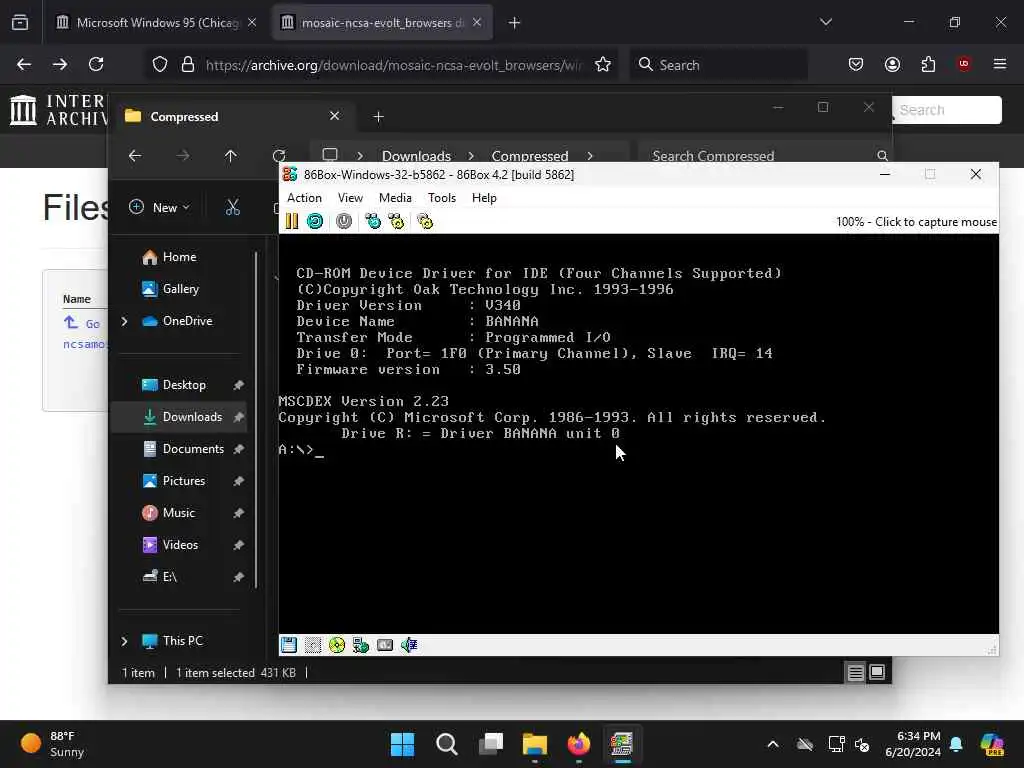The image size is (1024, 768).
Task: Open the Help menu in 86Box
Action: 484,198
